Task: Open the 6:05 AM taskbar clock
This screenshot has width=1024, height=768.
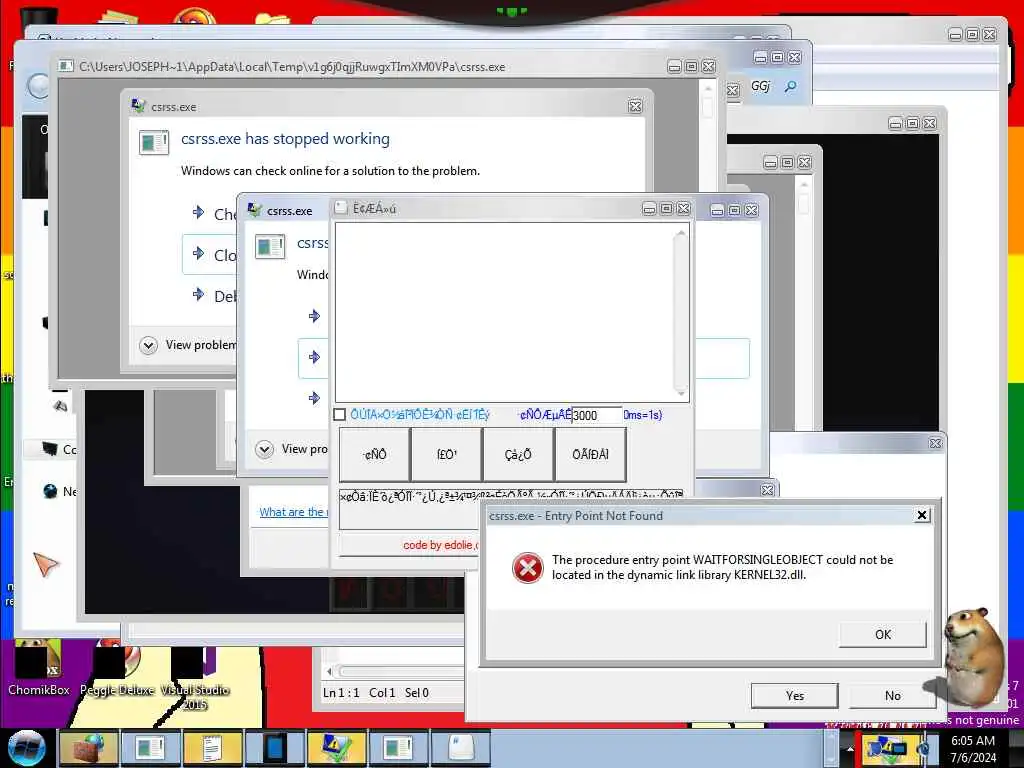Action: (973, 749)
